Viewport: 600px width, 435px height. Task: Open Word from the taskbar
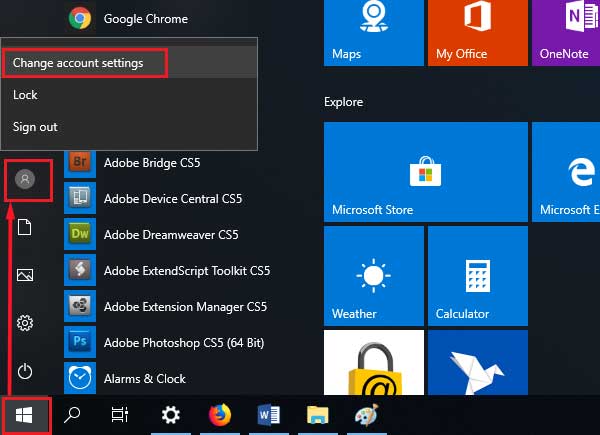(269, 415)
